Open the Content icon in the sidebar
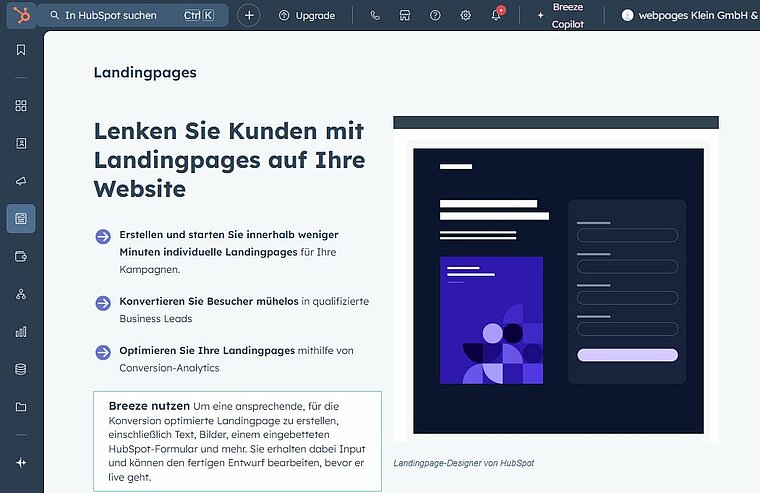760x493 pixels. (21, 219)
